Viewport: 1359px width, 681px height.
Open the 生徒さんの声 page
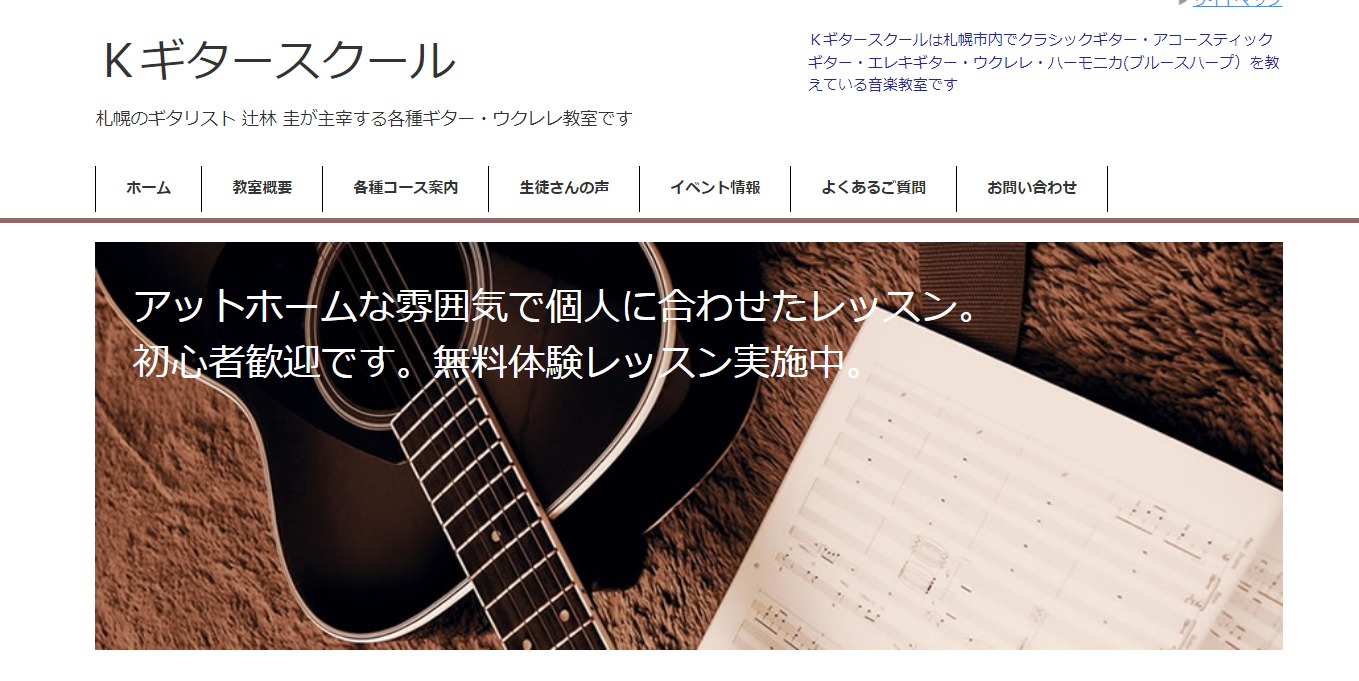click(564, 188)
